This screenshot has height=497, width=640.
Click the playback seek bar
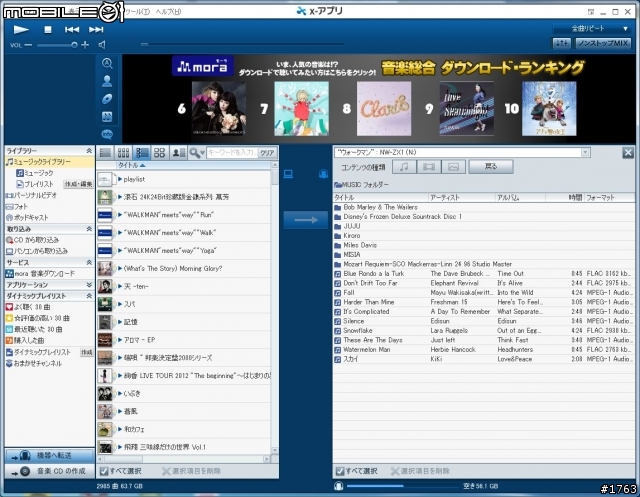(x=243, y=44)
